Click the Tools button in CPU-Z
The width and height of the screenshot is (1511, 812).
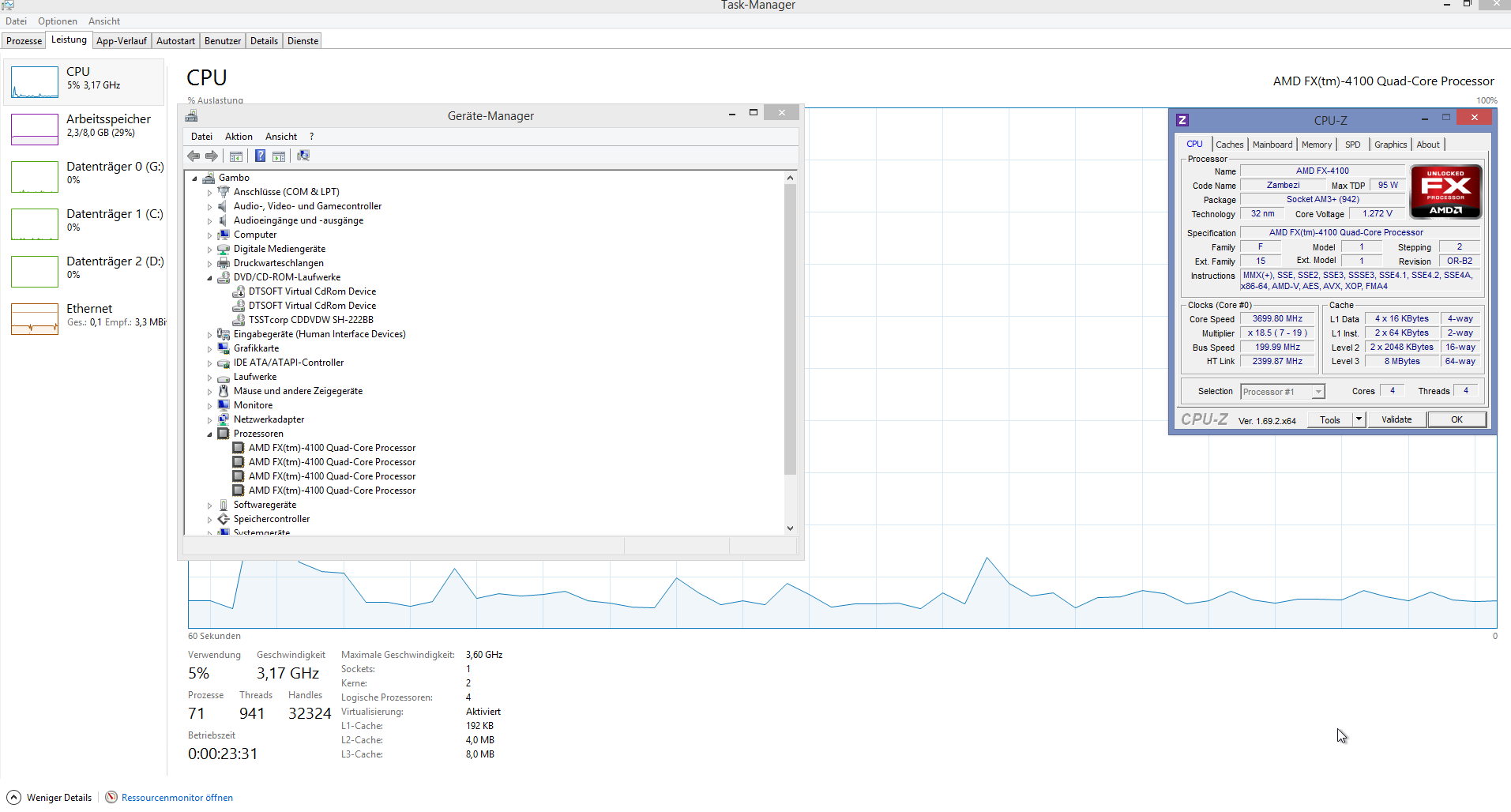click(1330, 419)
